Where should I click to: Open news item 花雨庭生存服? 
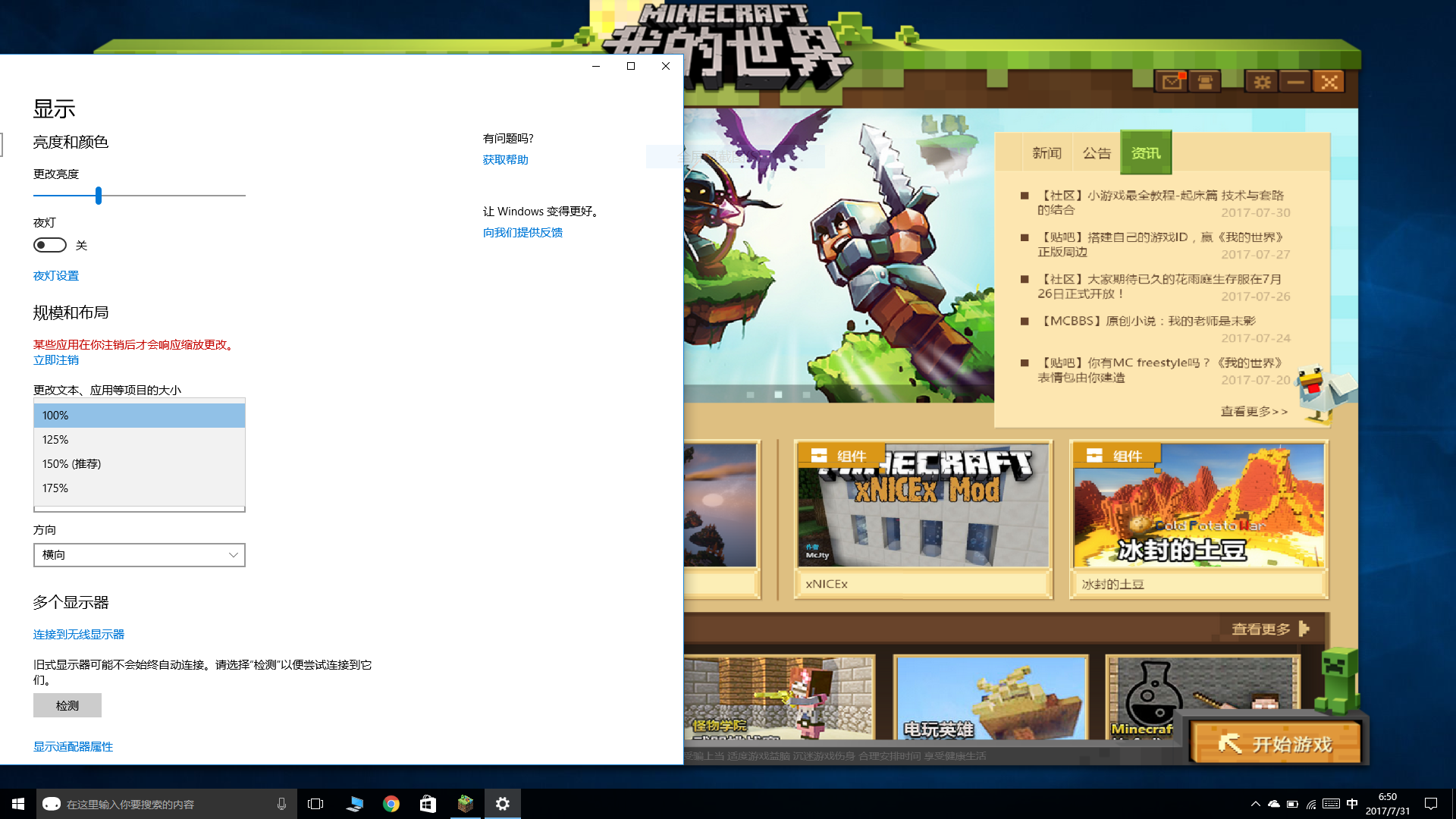click(x=1160, y=286)
